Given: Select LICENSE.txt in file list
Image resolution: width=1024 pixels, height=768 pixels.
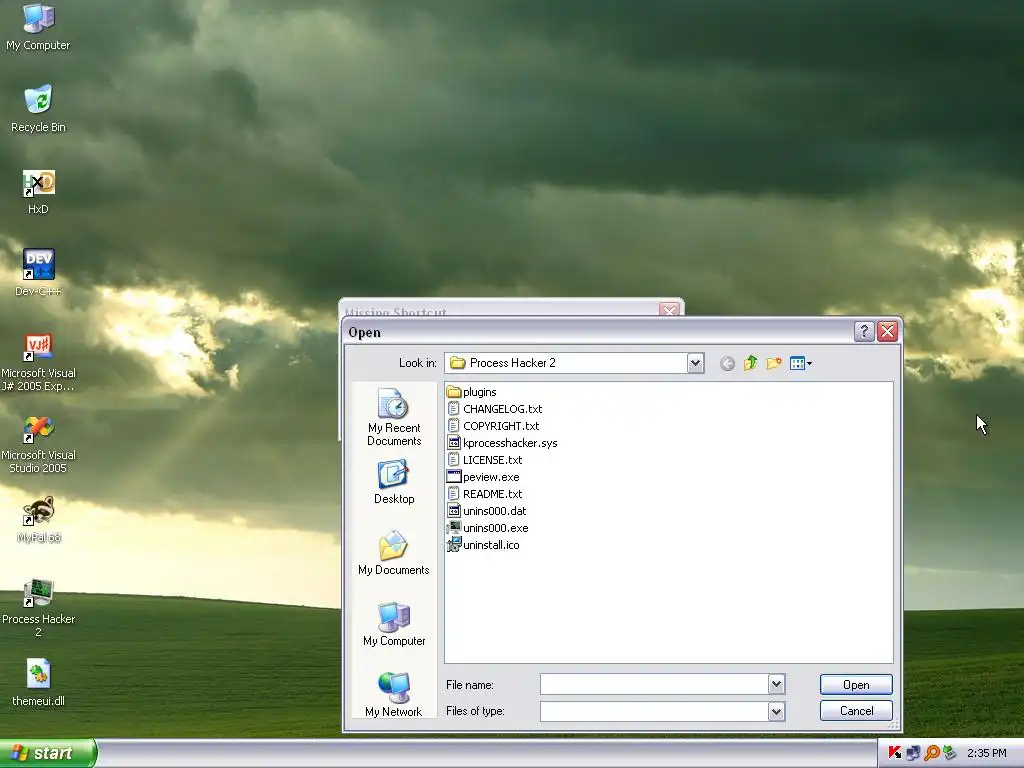Looking at the screenshot, I should 492,460.
